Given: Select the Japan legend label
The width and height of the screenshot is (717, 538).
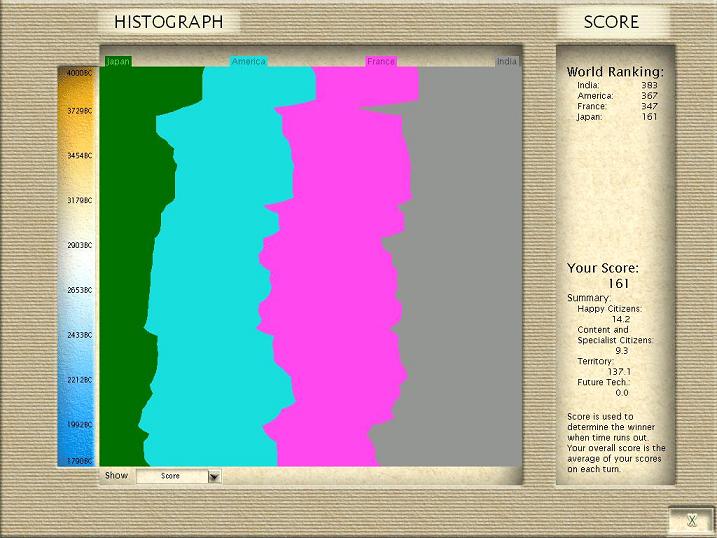Looking at the screenshot, I should [118, 61].
